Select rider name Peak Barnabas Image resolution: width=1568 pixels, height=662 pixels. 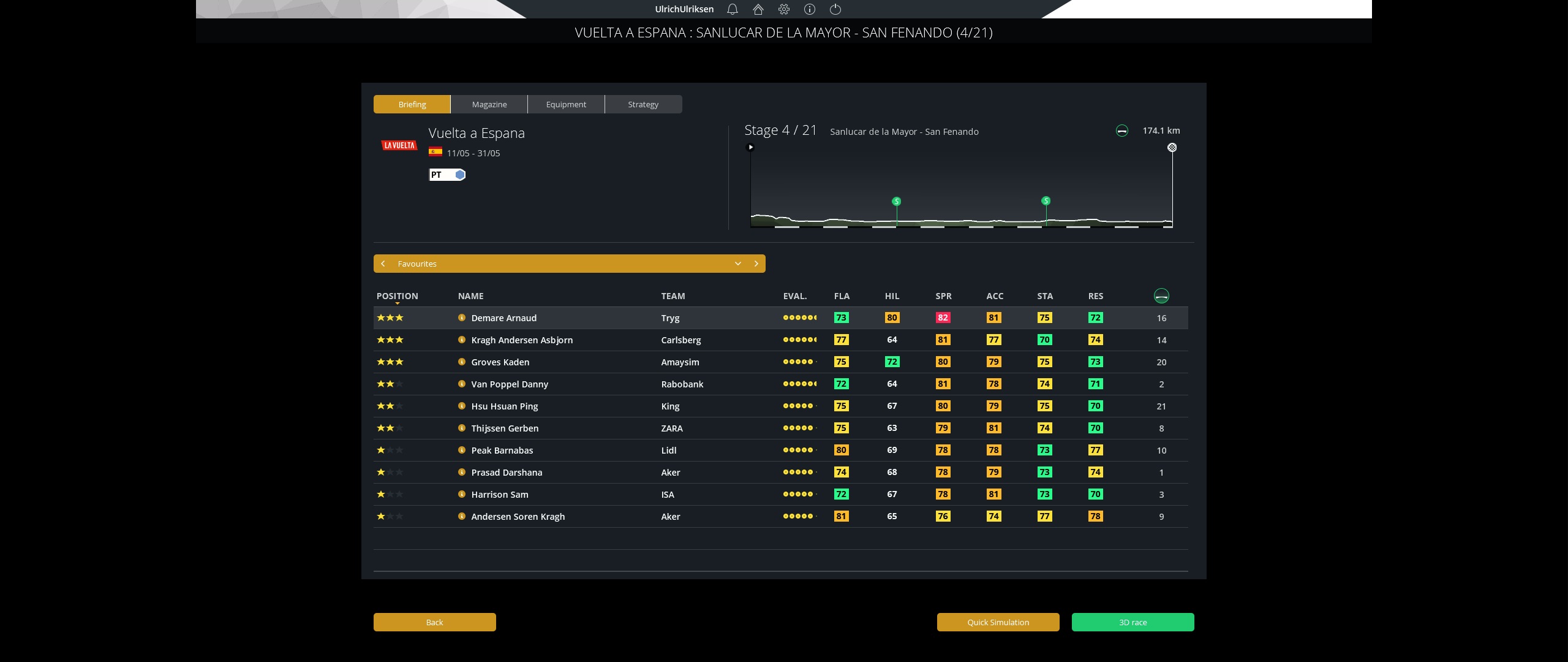[x=502, y=450]
